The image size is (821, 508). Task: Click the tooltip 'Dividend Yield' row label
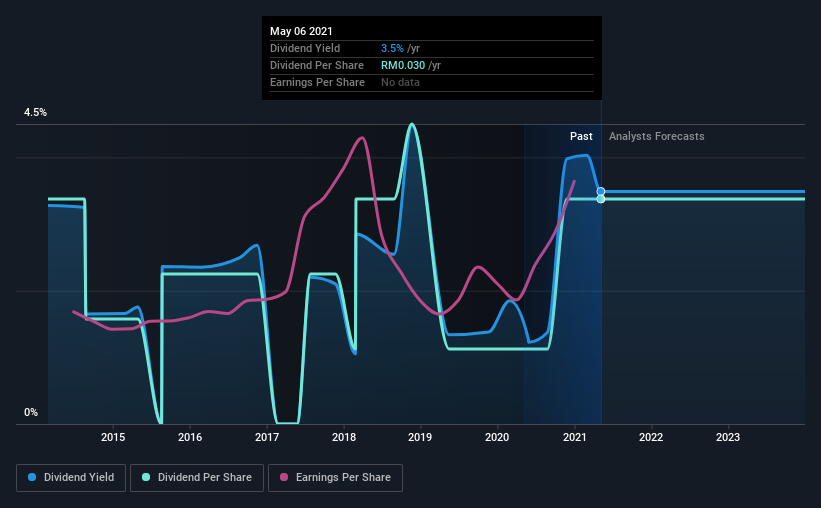pyautogui.click(x=305, y=48)
